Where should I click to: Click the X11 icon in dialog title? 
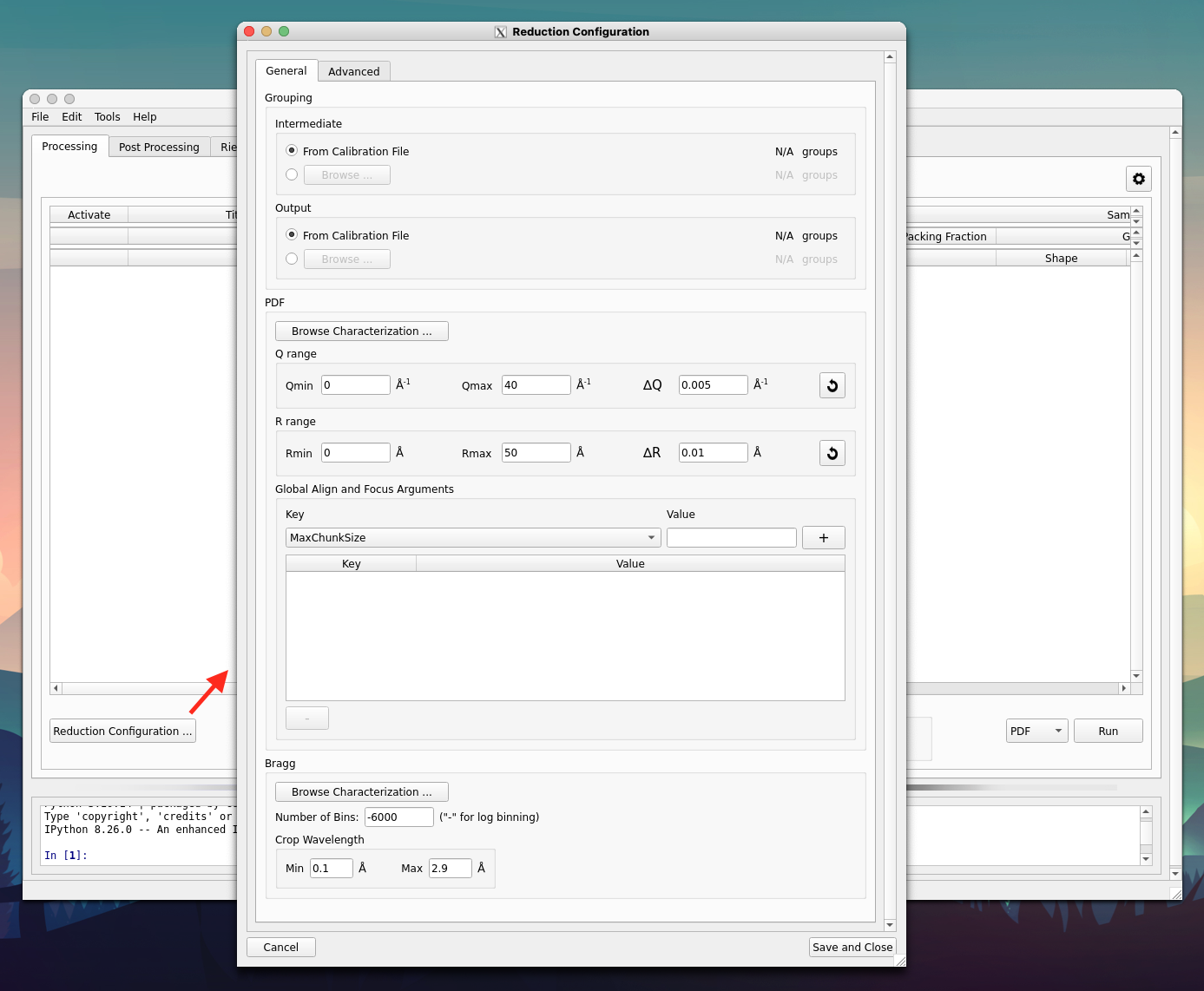tap(501, 32)
